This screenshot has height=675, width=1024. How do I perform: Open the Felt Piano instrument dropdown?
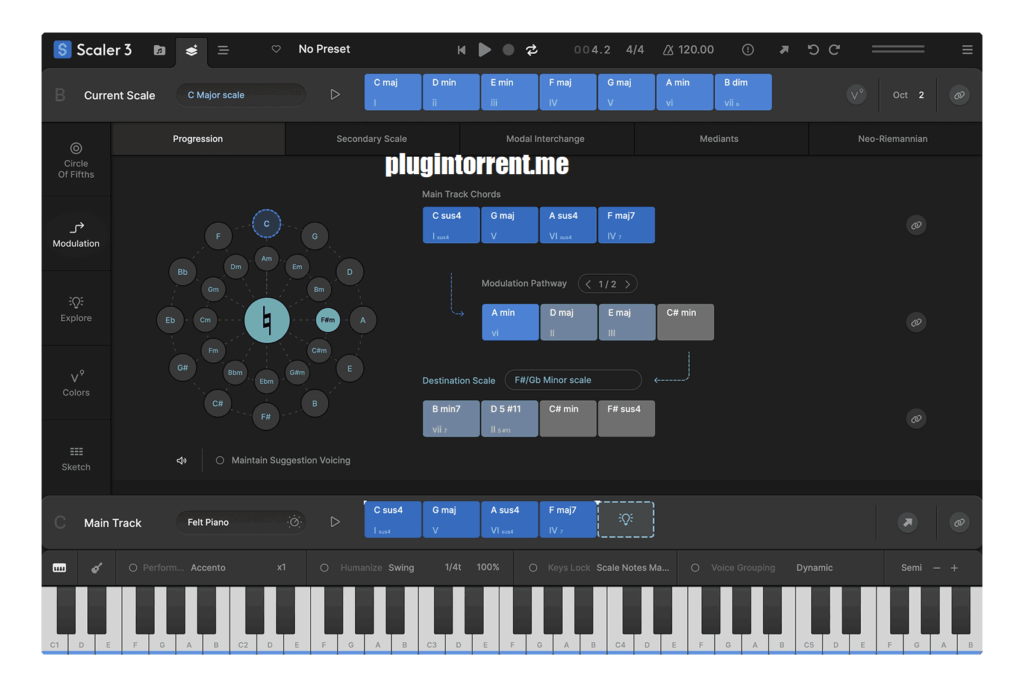point(230,522)
